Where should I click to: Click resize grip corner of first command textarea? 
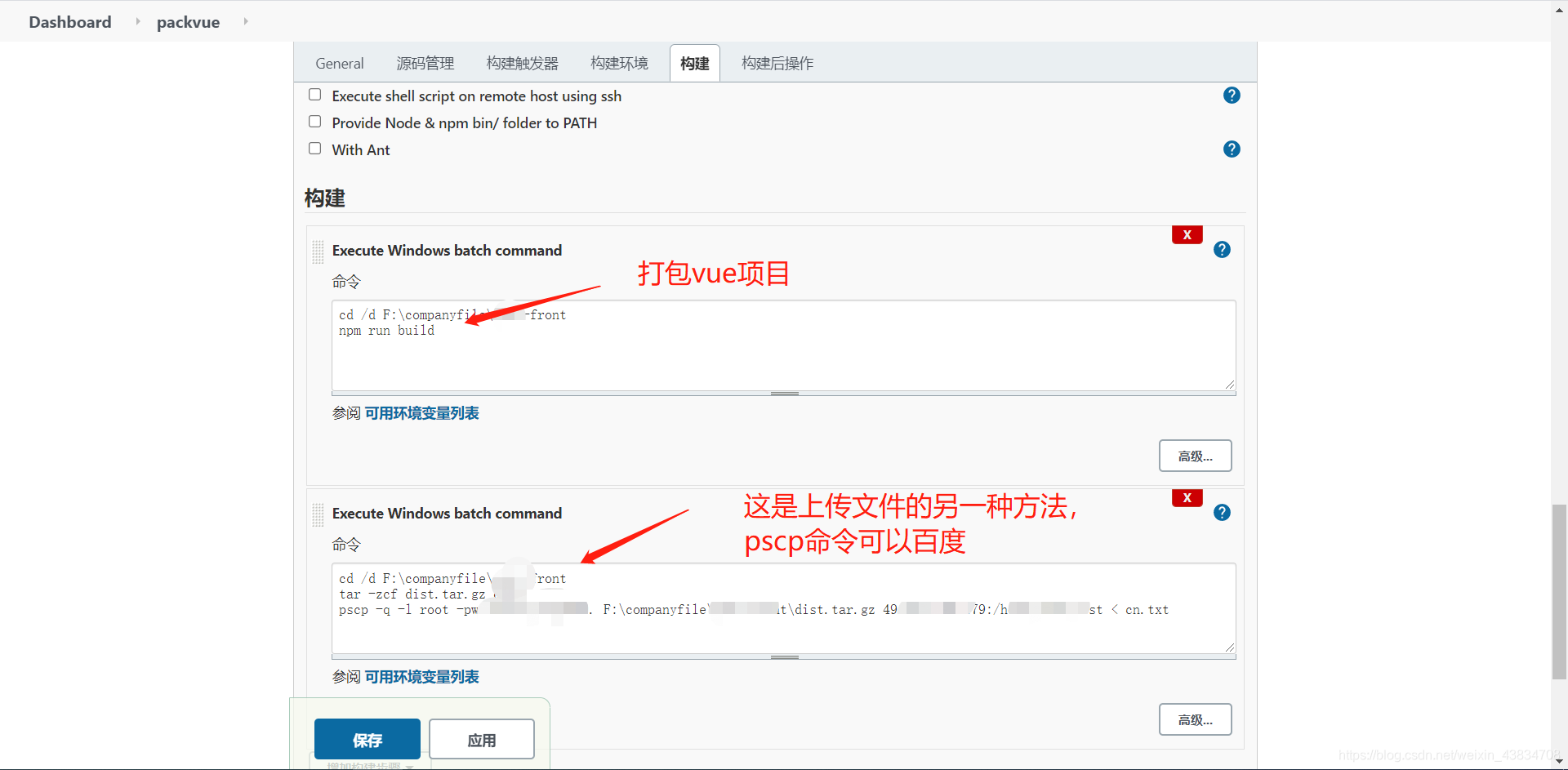(1229, 385)
